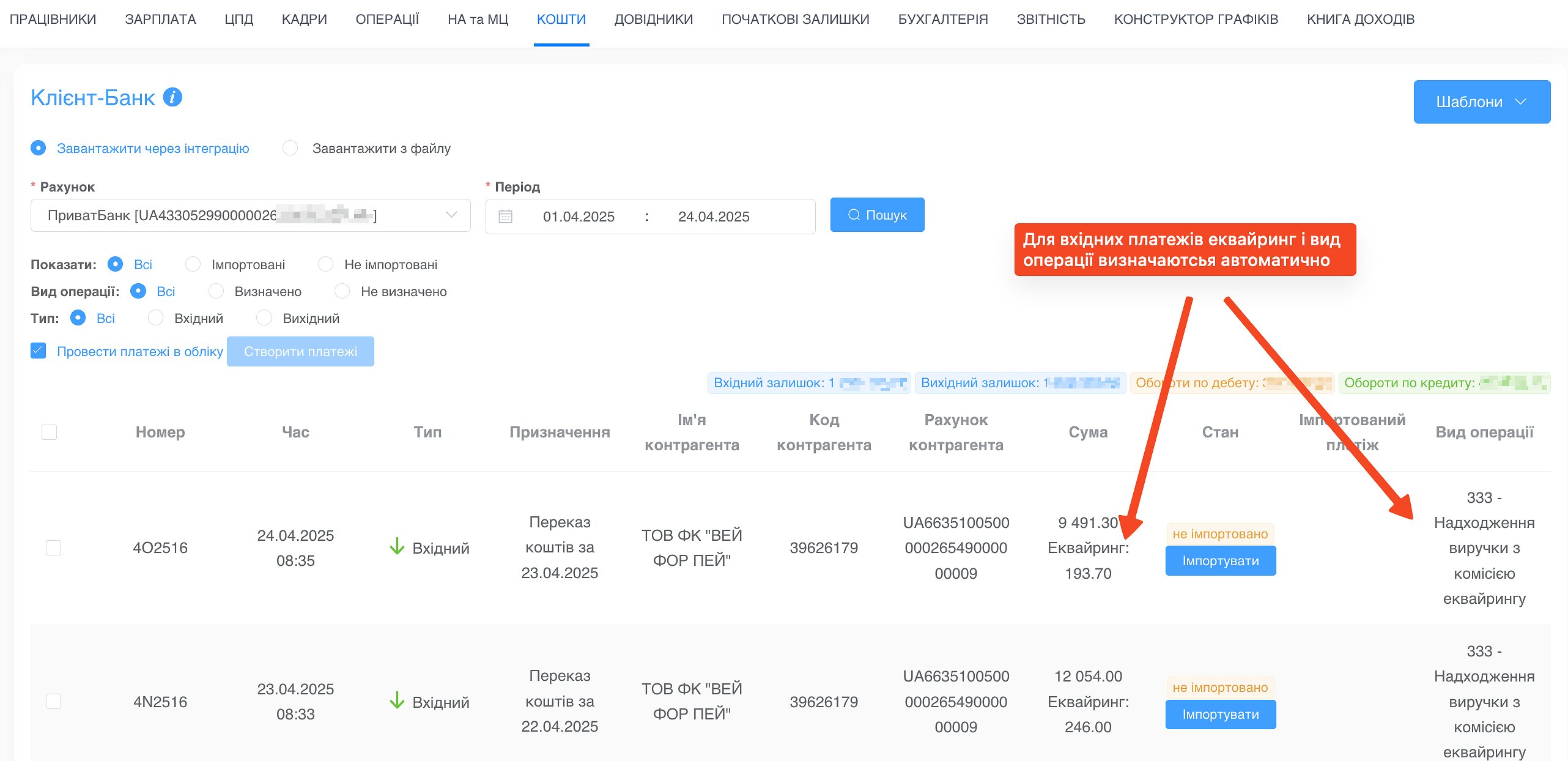The width and height of the screenshot is (1568, 761).
Task: Click the period start date 01.04.2025
Action: [x=579, y=217]
